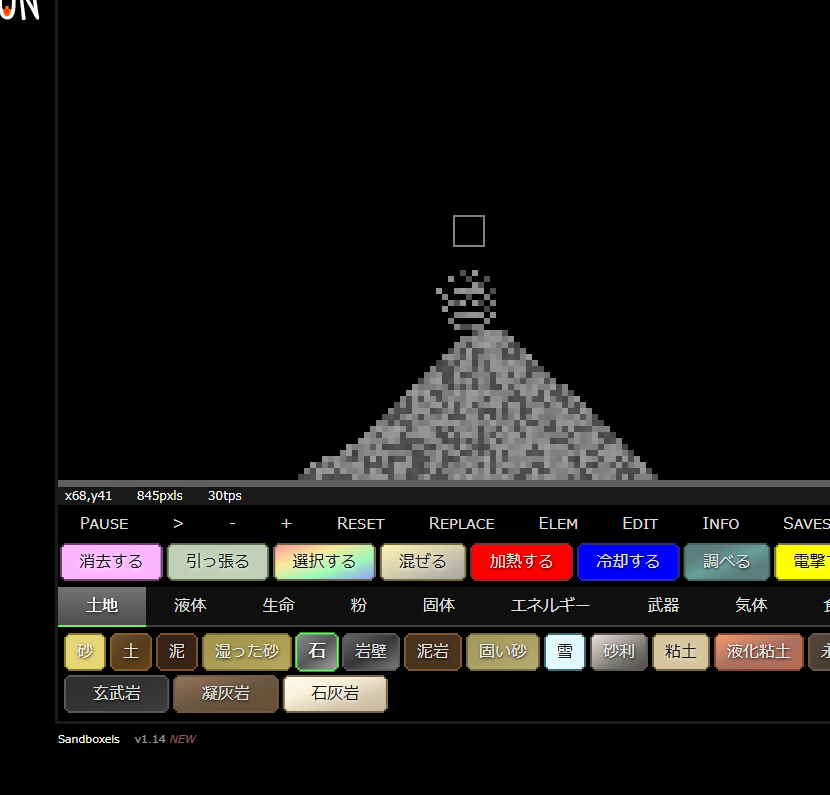Select the 雪 snow element
This screenshot has height=795, width=830.
pyautogui.click(x=565, y=652)
